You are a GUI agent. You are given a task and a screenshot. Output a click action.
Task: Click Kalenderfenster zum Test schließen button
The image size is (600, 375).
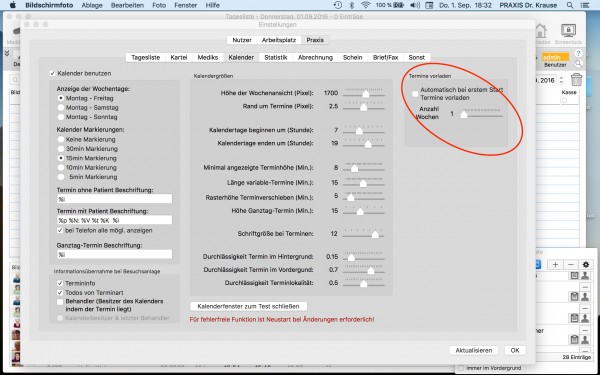pyautogui.click(x=248, y=306)
